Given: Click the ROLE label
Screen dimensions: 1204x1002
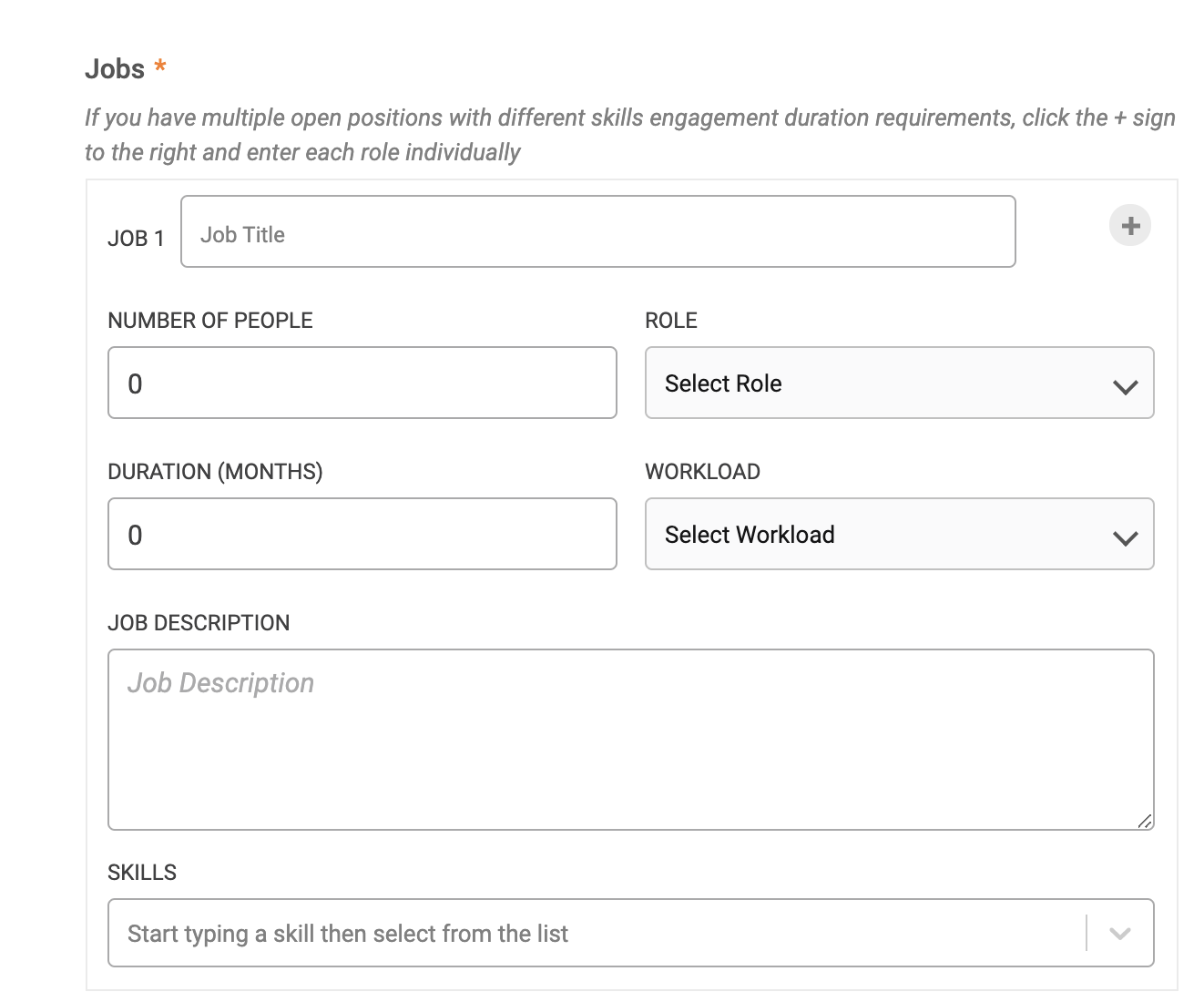Looking at the screenshot, I should pyautogui.click(x=671, y=321).
